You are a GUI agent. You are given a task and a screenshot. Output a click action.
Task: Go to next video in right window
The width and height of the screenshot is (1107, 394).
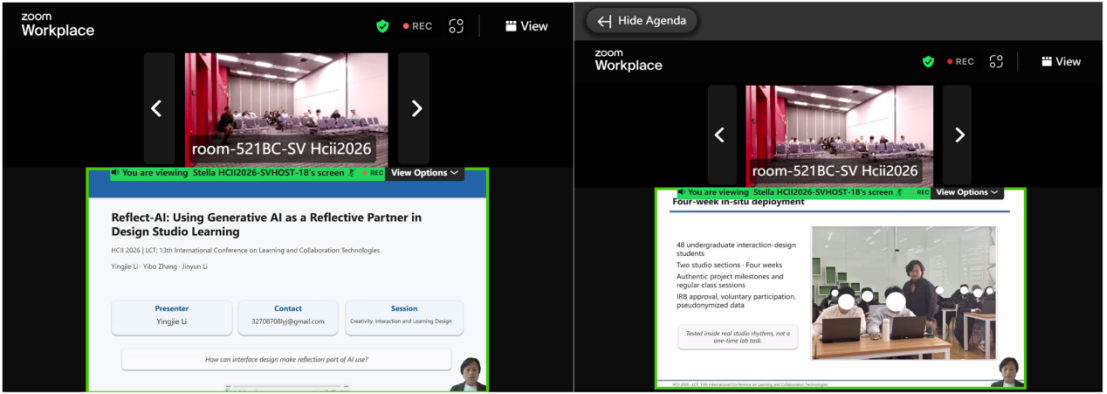[959, 135]
